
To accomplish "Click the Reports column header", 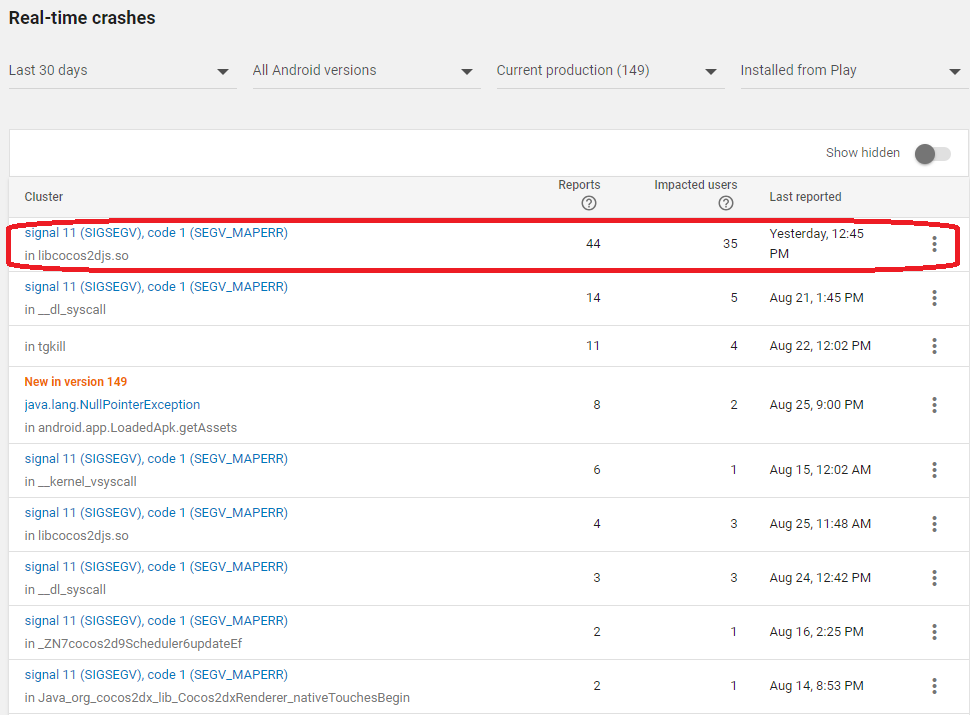I will tap(579, 185).
